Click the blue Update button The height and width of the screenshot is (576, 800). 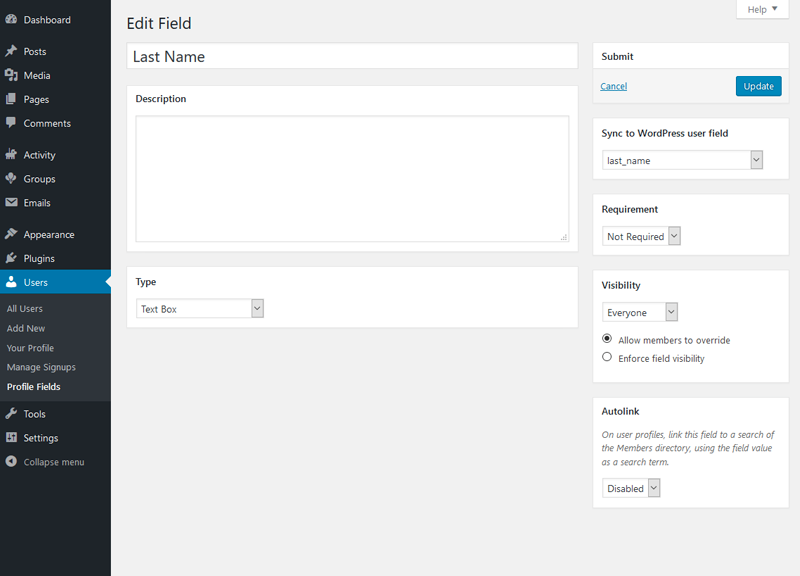[758, 86]
